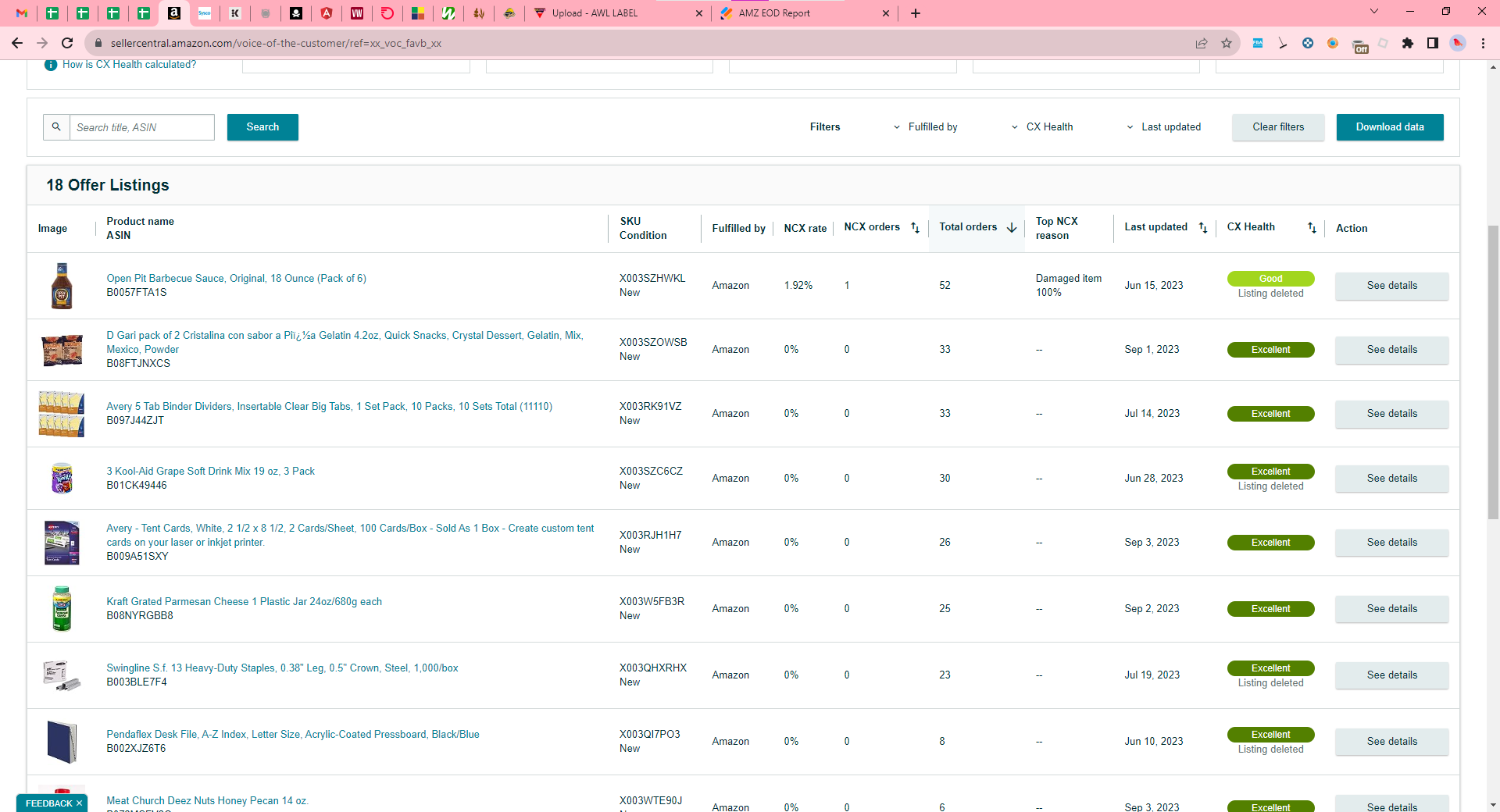Click ASIN B01CK49446
1500x812 pixels.
click(x=137, y=486)
